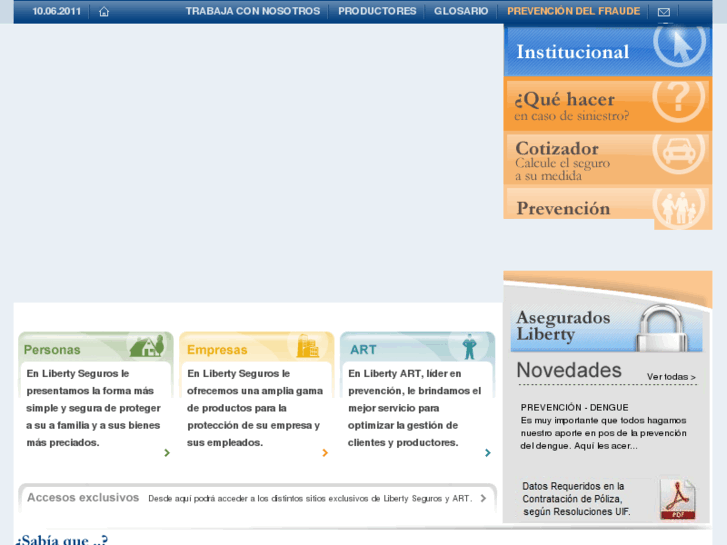Image resolution: width=727 pixels, height=545 pixels.
Task: Open the PDF document icon
Action: [x=678, y=499]
